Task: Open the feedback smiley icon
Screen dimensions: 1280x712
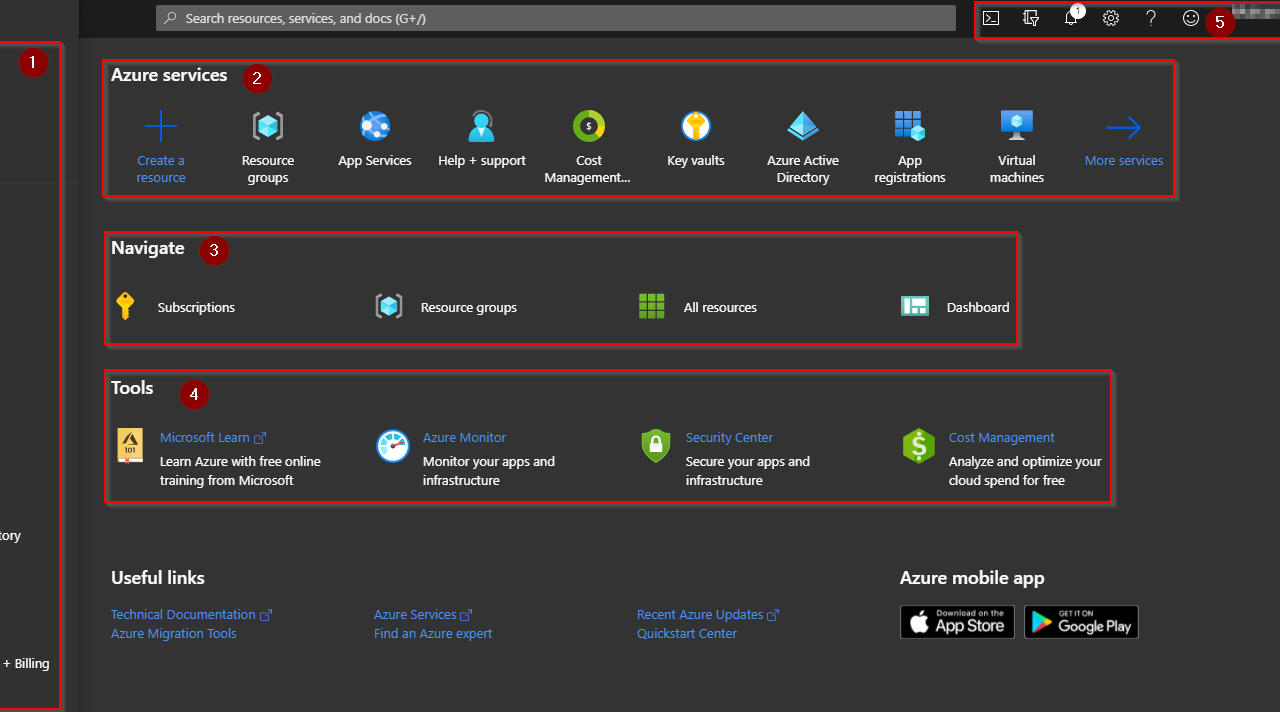Action: click(x=1190, y=18)
